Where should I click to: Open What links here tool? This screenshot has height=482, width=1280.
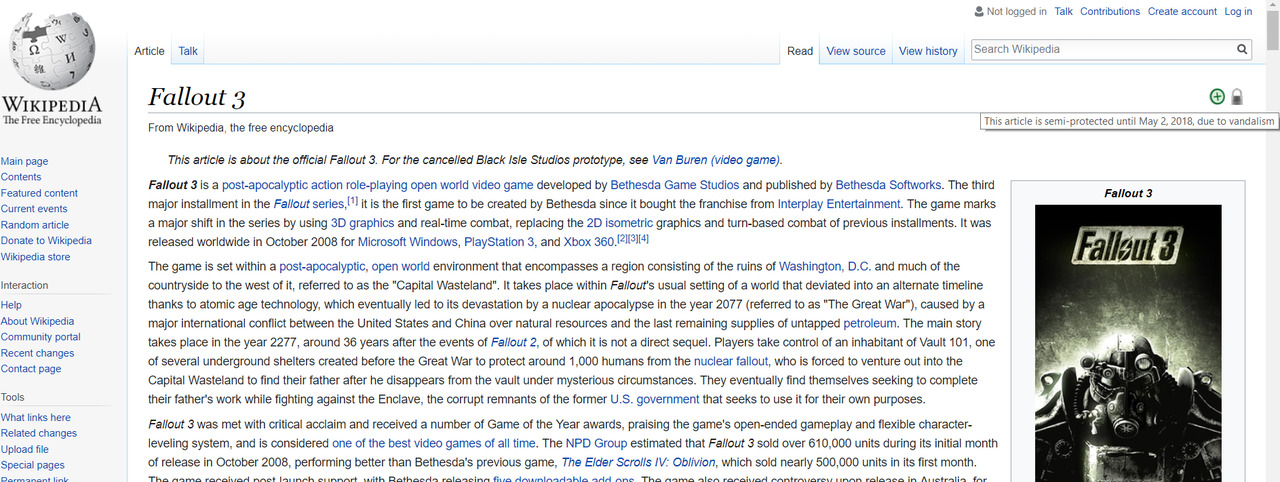pos(36,417)
